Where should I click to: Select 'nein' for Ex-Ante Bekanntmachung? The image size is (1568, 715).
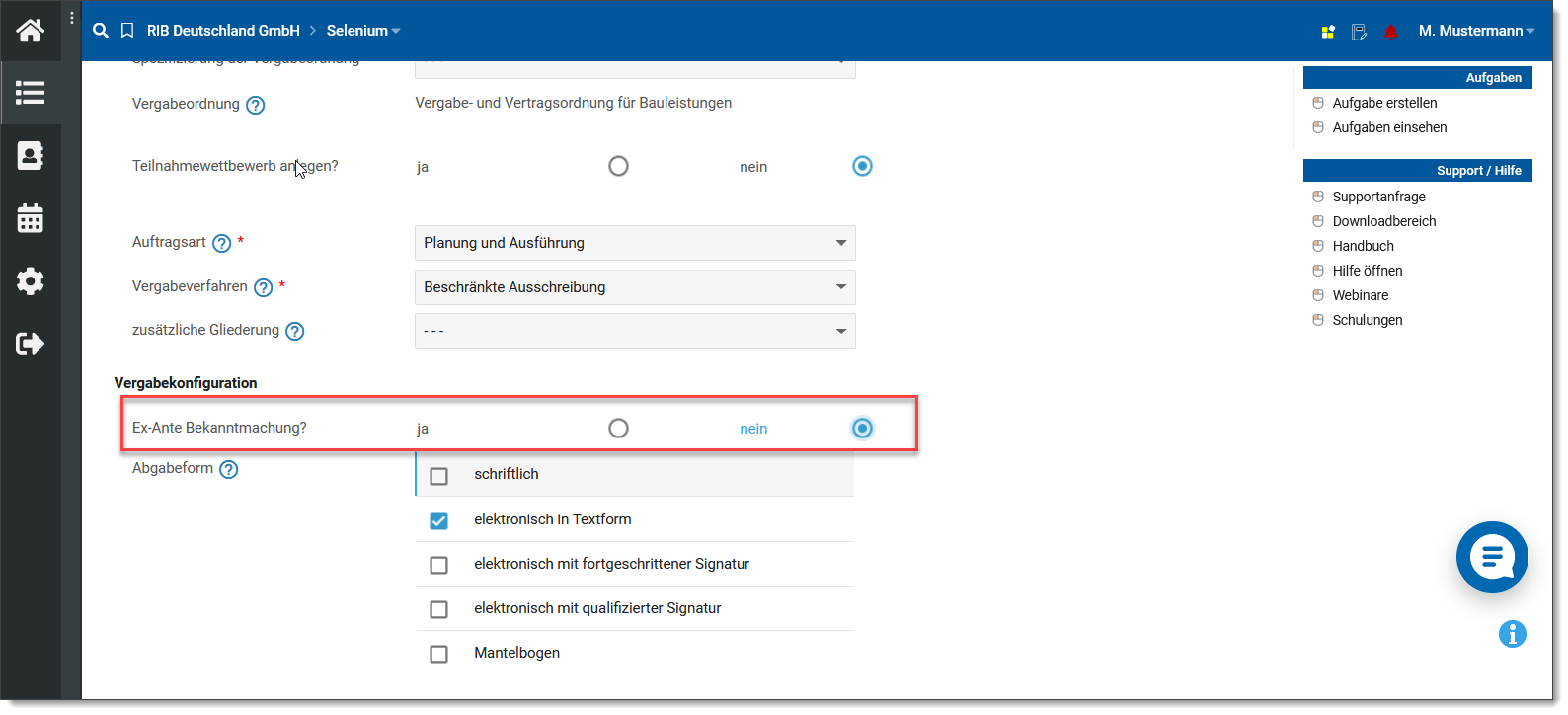[862, 428]
